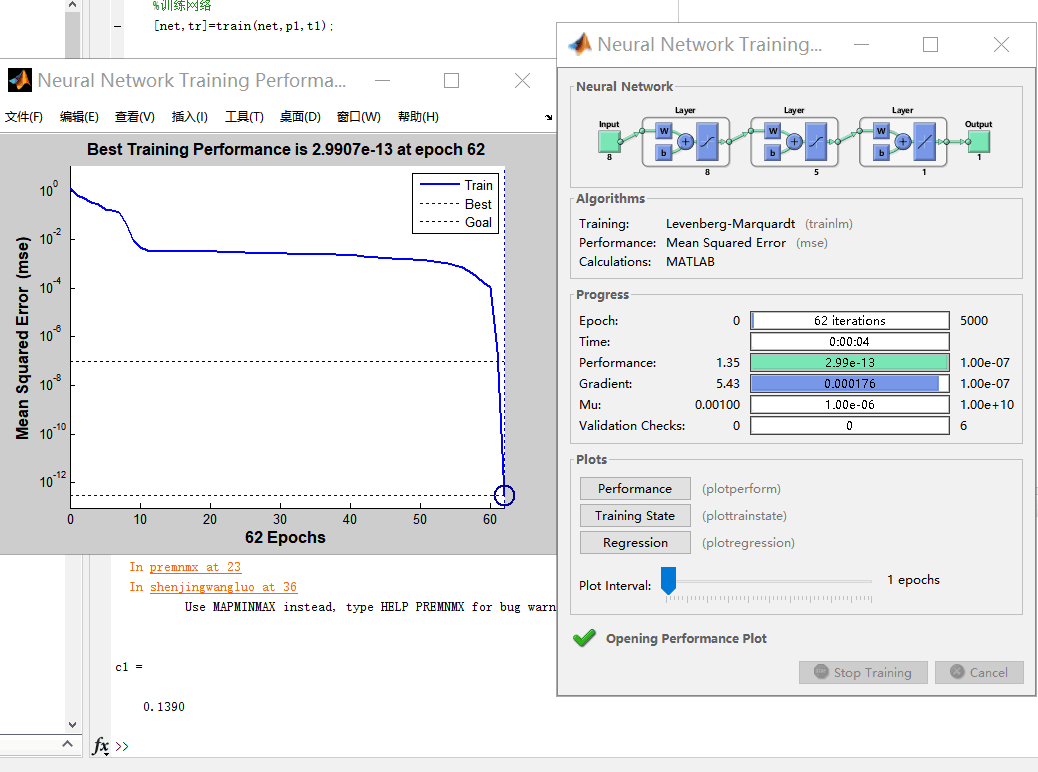Follow the 'premnmx at 23' link
The width and height of the screenshot is (1038, 772).
coord(195,567)
